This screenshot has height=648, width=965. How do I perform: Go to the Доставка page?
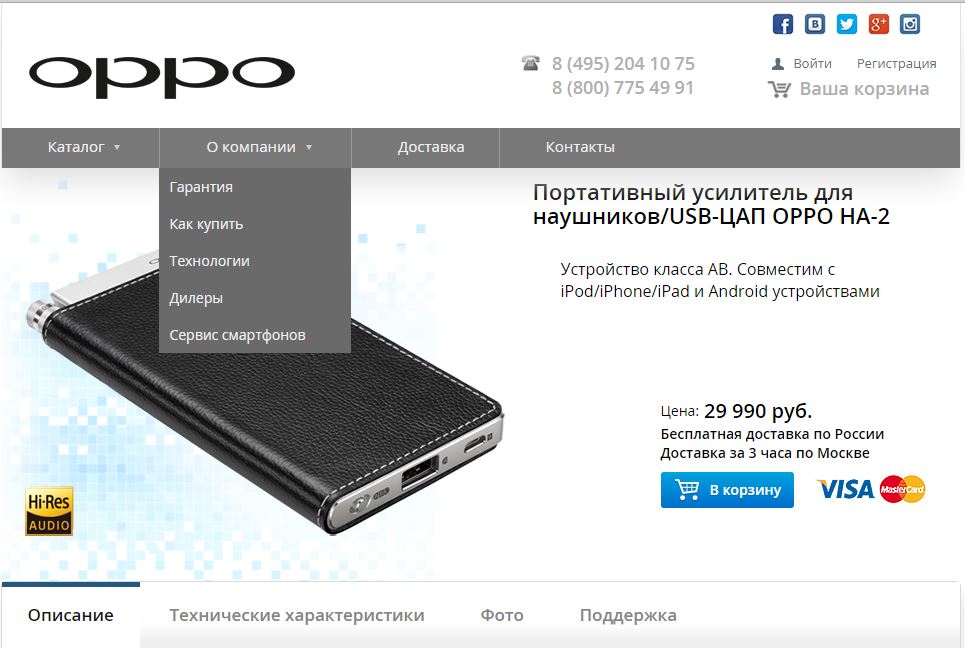click(x=431, y=147)
